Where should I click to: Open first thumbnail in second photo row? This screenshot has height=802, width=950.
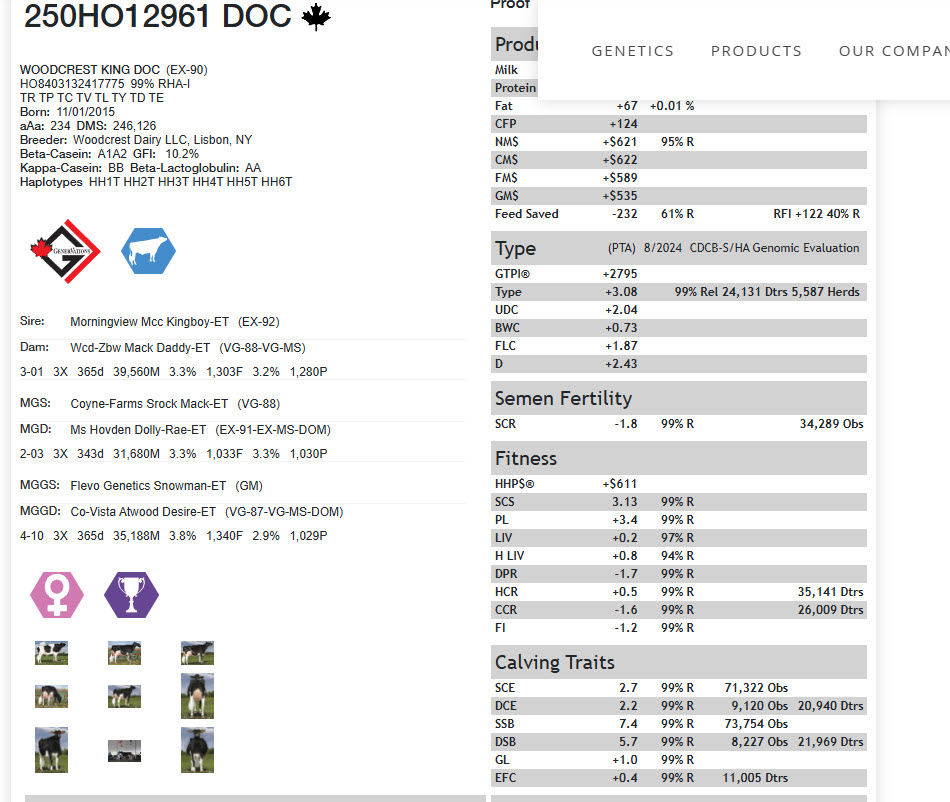click(x=51, y=697)
